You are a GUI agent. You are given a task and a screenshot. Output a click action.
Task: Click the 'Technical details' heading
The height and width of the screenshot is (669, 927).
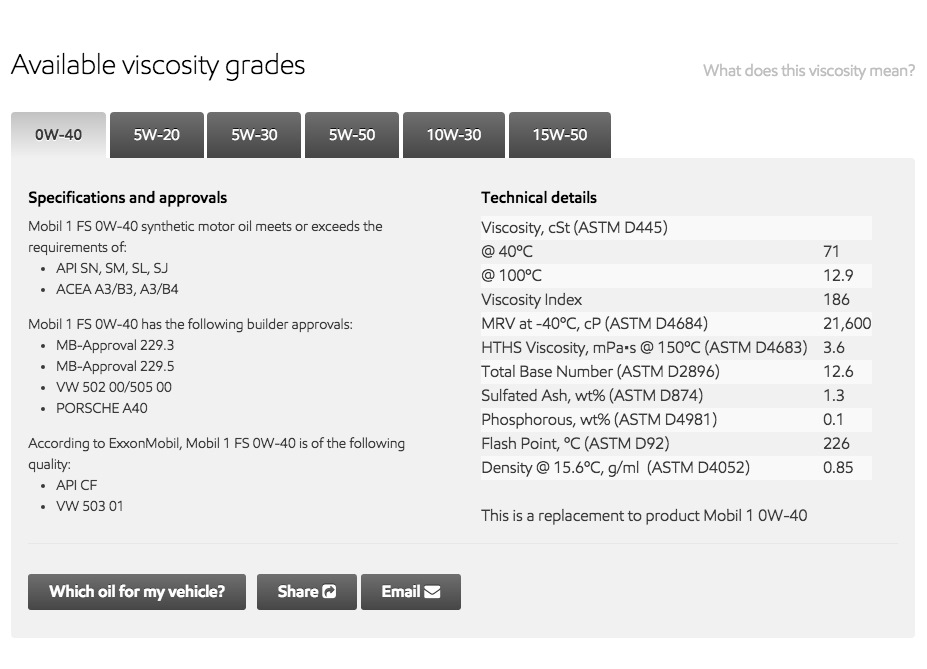pos(539,198)
